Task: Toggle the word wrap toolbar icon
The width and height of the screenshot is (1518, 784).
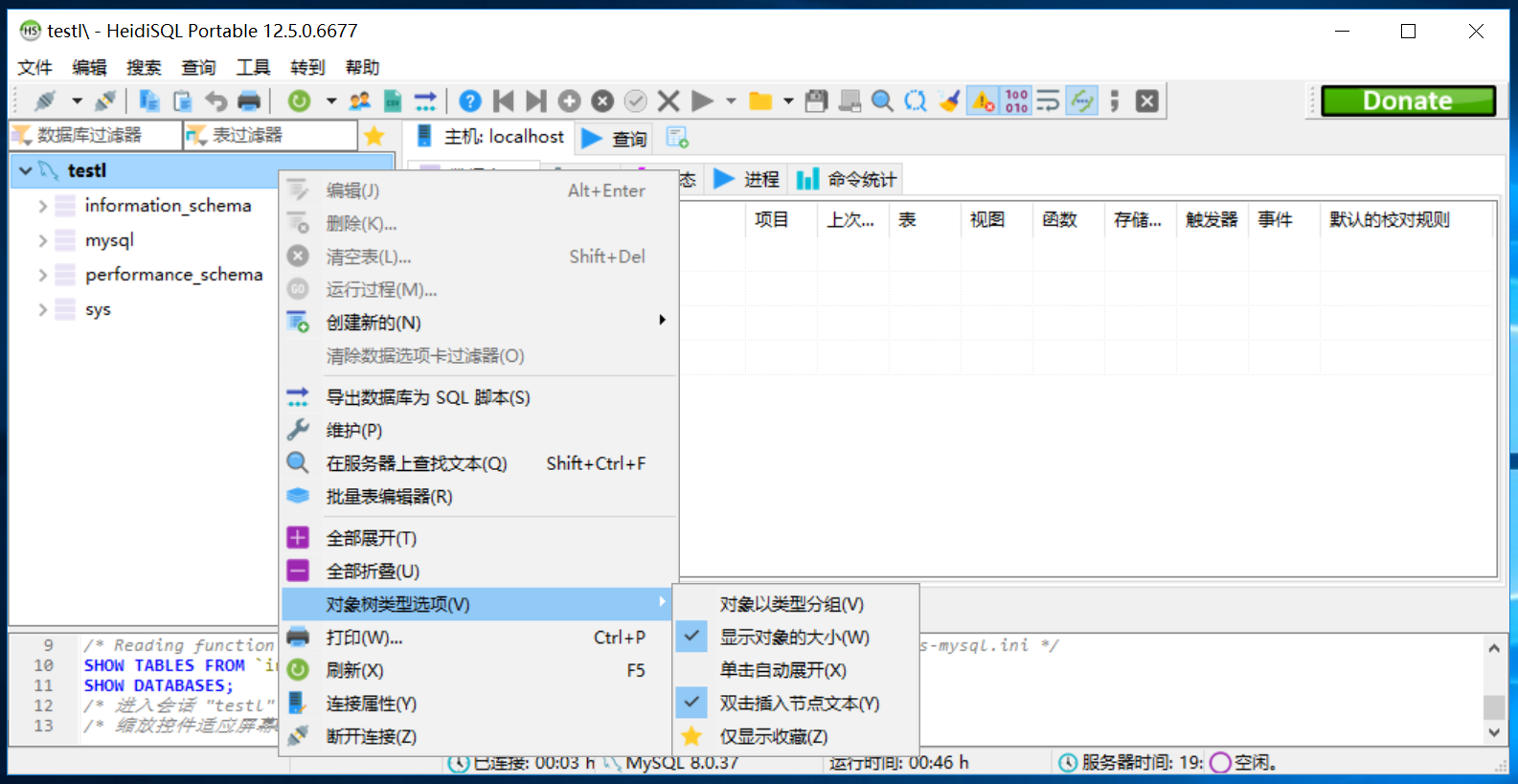Action: click(x=1049, y=101)
